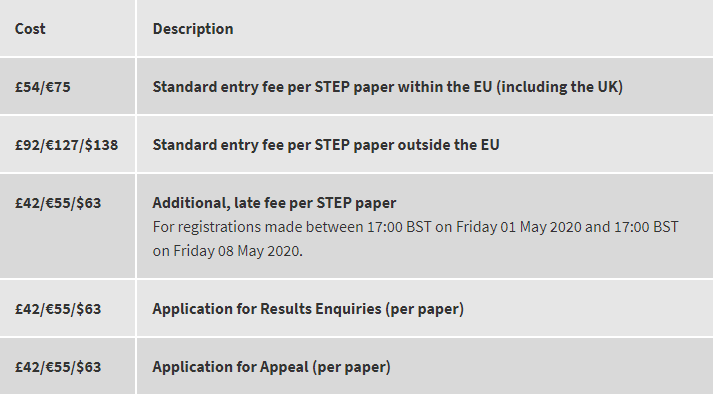This screenshot has width=713, height=395.
Task: Click the registrations date range sentence
Action: pyautogui.click(x=416, y=239)
